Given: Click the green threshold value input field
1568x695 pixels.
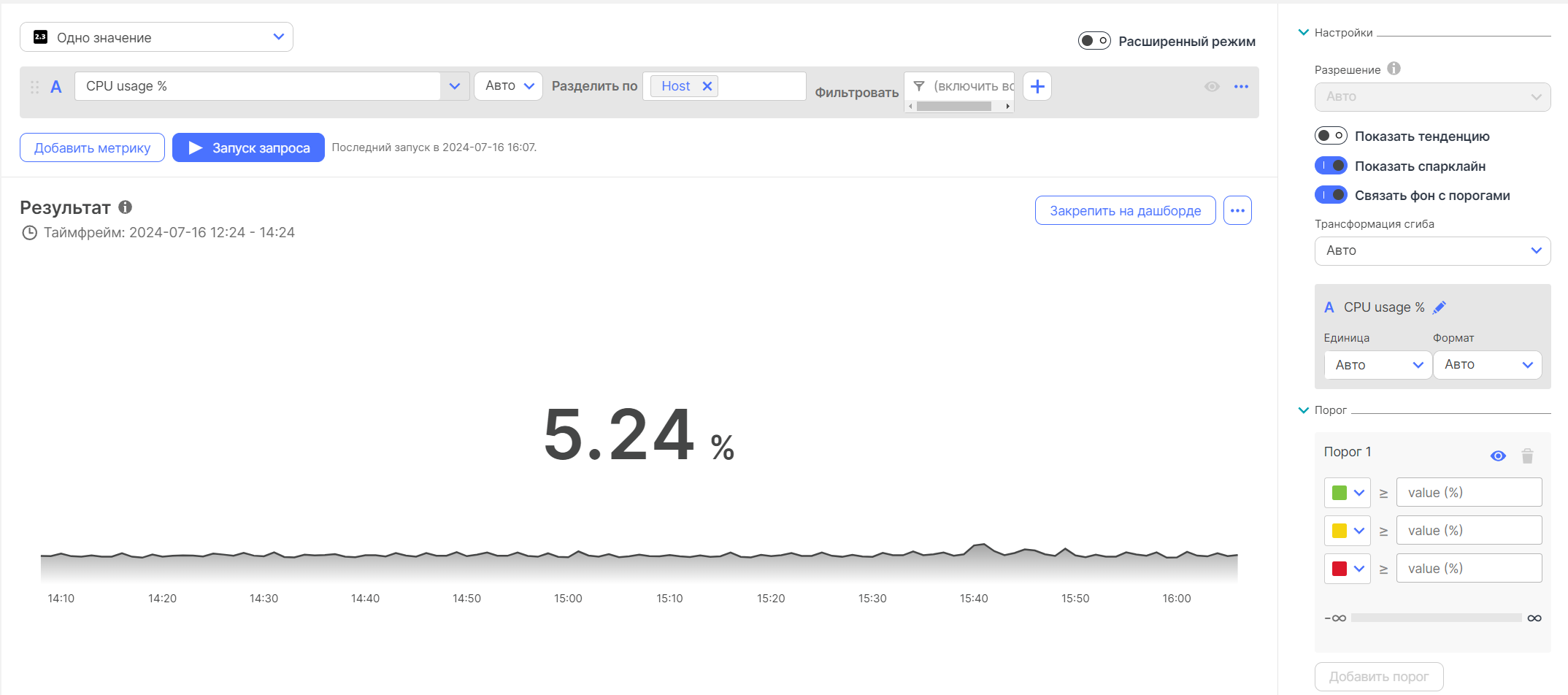Looking at the screenshot, I should pos(1468,493).
